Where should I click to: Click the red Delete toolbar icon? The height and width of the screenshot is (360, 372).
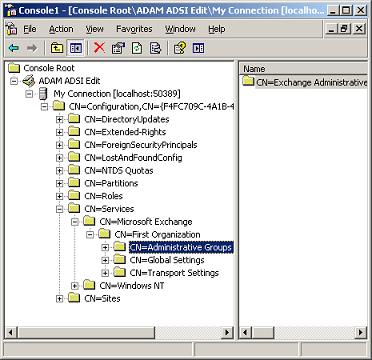pos(99,48)
